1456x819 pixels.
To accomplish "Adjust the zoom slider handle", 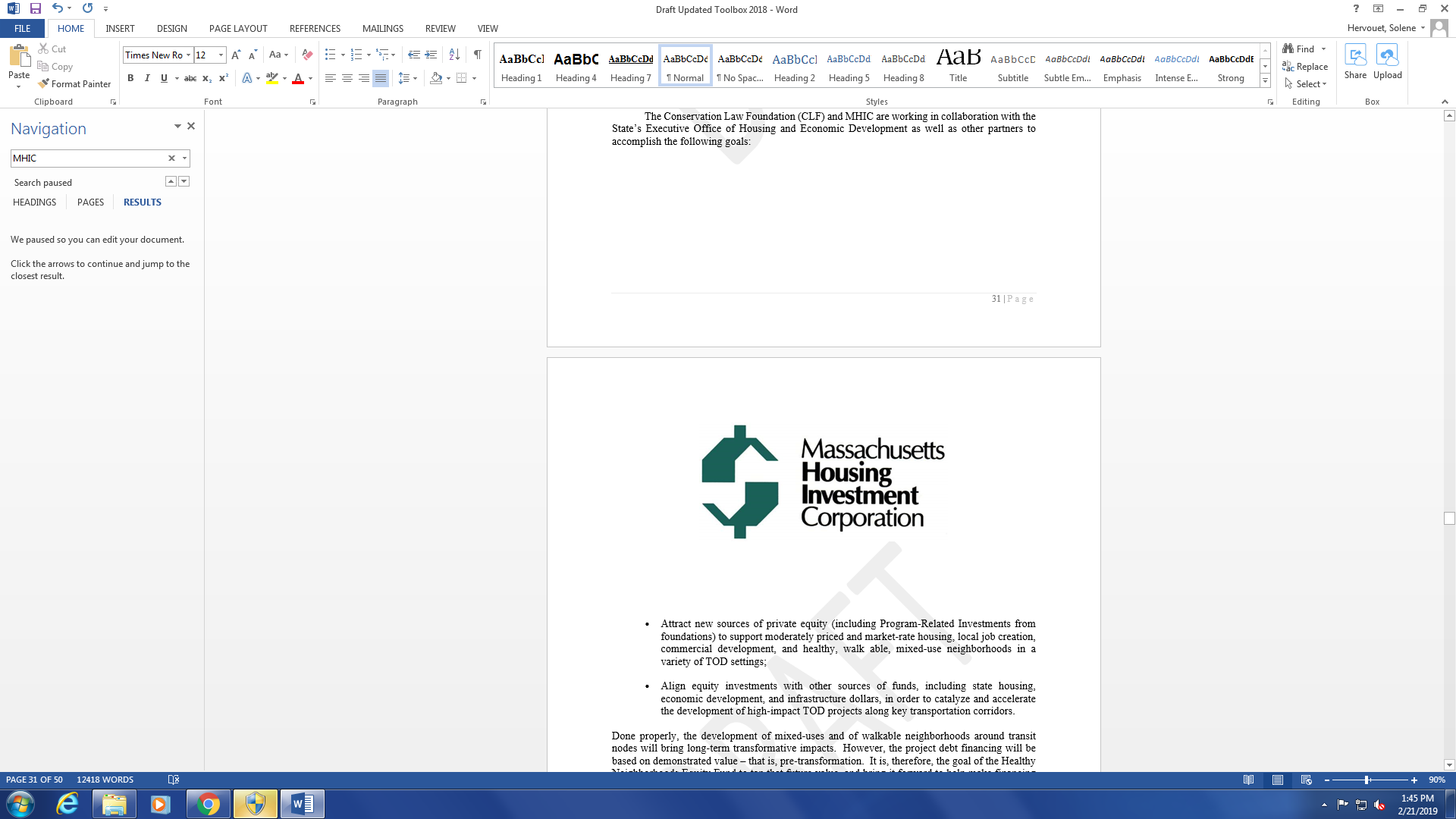I will (1367, 780).
